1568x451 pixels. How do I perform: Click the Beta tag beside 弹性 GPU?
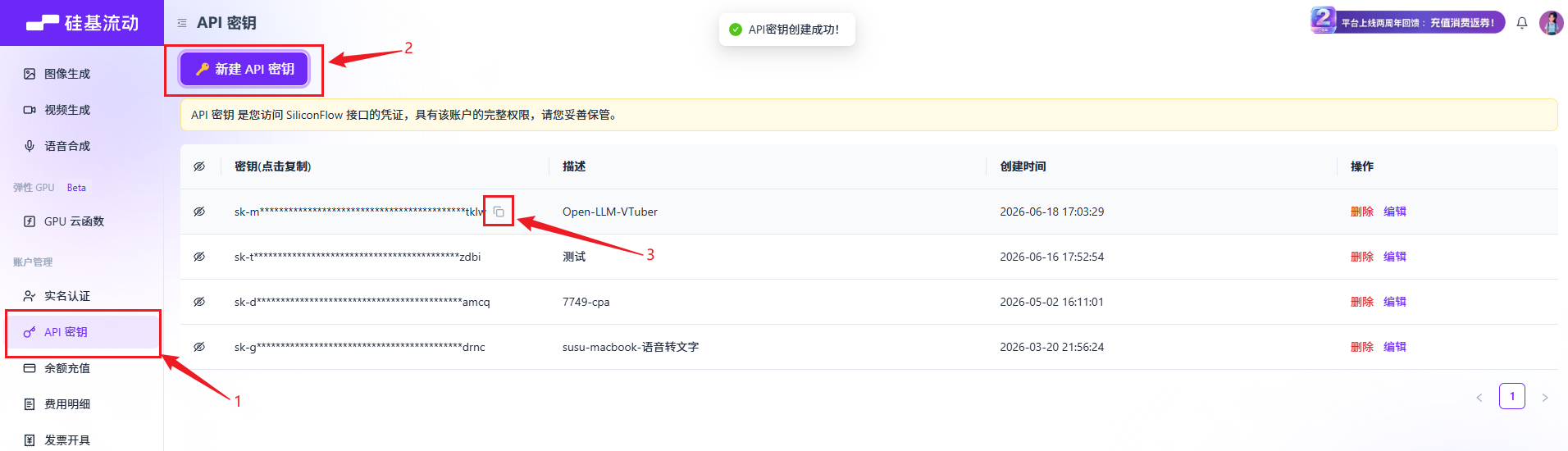[x=76, y=188]
